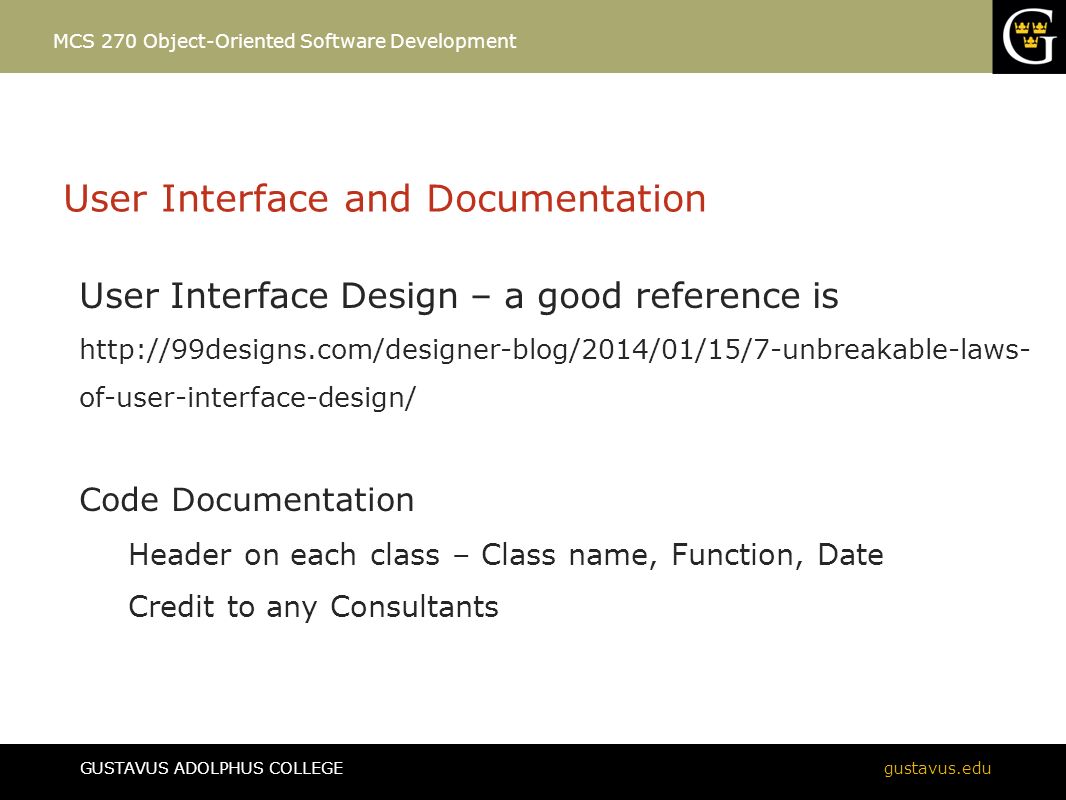This screenshot has width=1066, height=800.
Task: Click 'User Interface Design – a good reference is'
Action: point(459,297)
